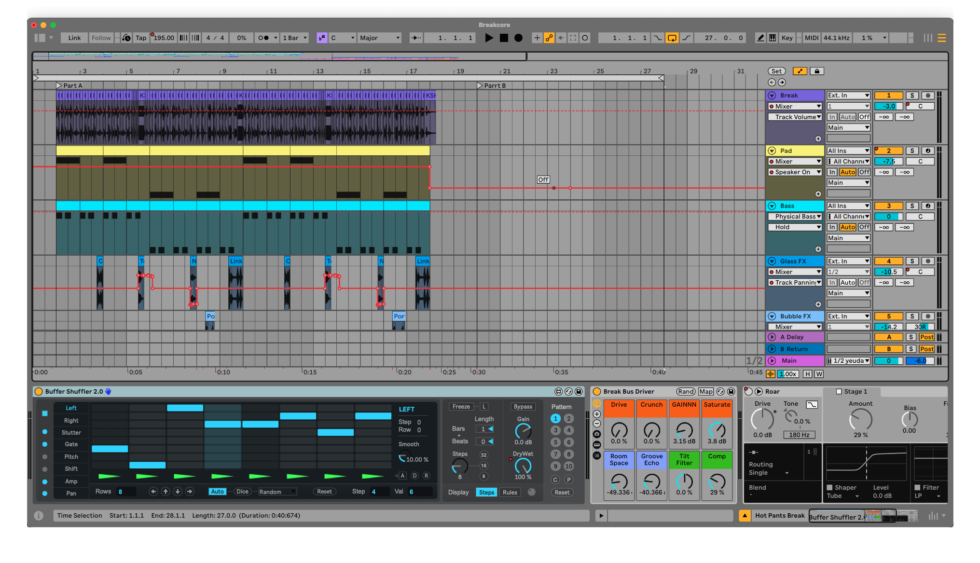Open the 1 Bar quantization menu

tap(295, 38)
